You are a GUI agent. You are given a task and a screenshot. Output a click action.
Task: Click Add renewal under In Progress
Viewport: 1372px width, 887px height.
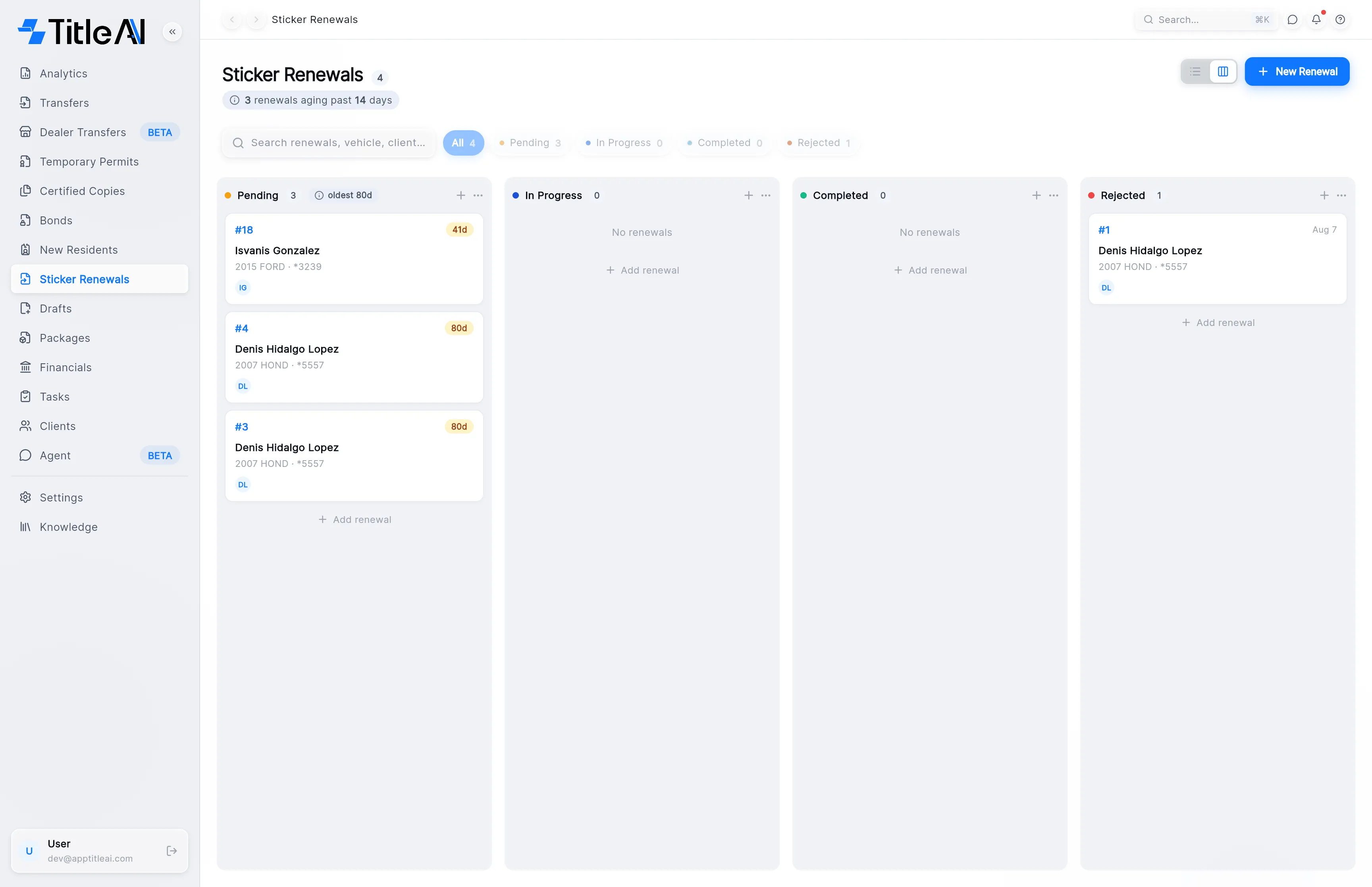click(x=643, y=270)
